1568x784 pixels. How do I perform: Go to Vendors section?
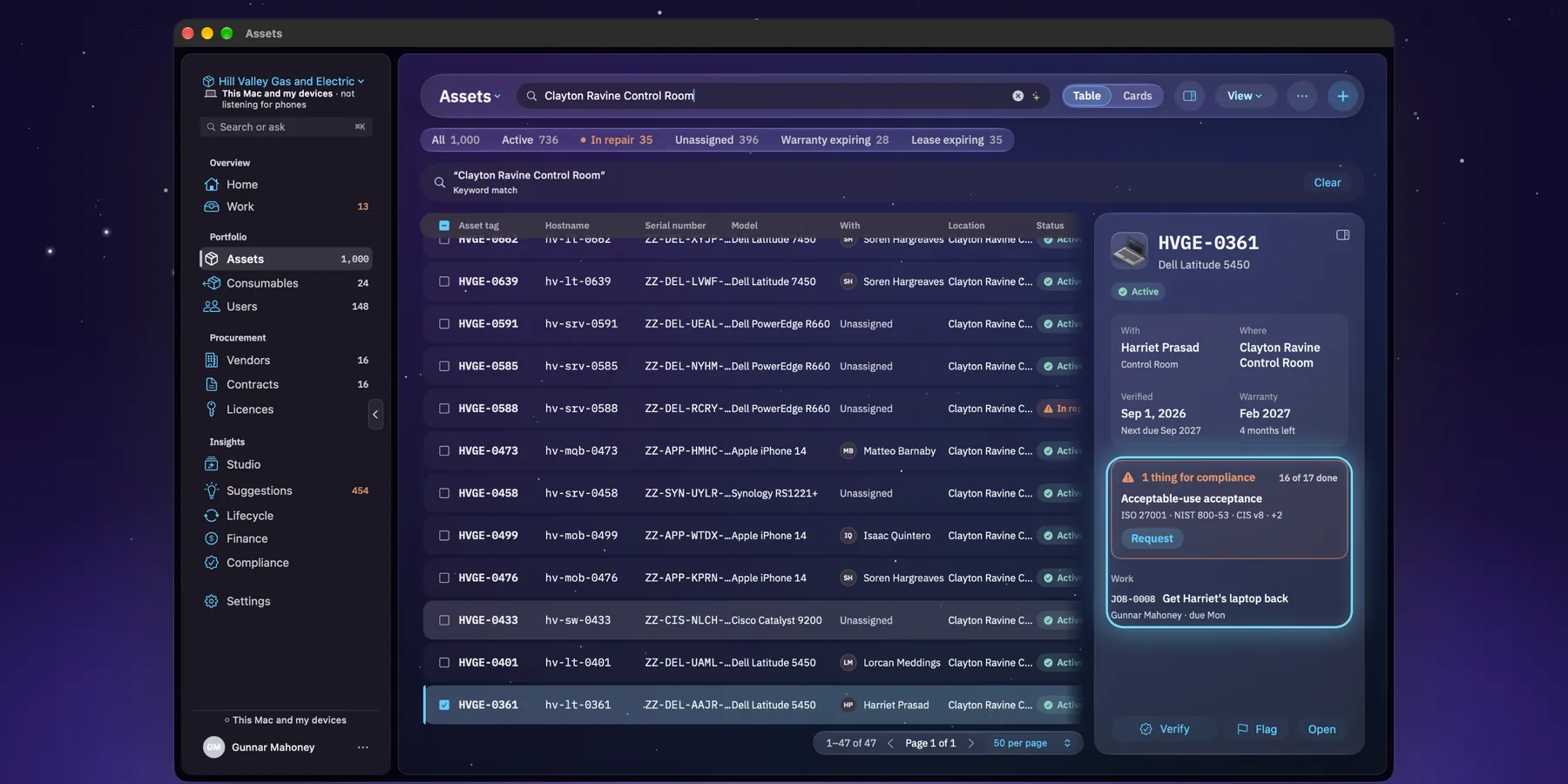(x=287, y=360)
